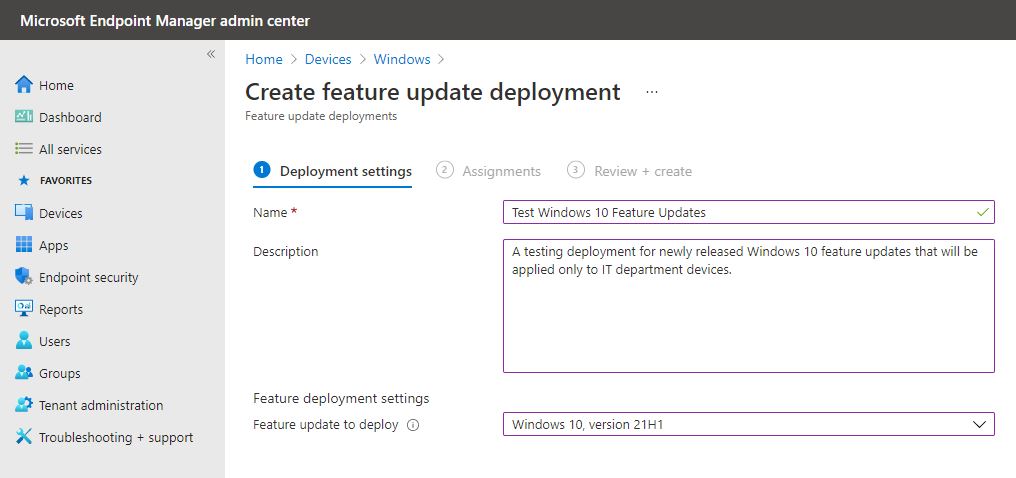This screenshot has height=478, width=1016.
Task: Click the Dashboard chart icon
Action: coord(24,117)
